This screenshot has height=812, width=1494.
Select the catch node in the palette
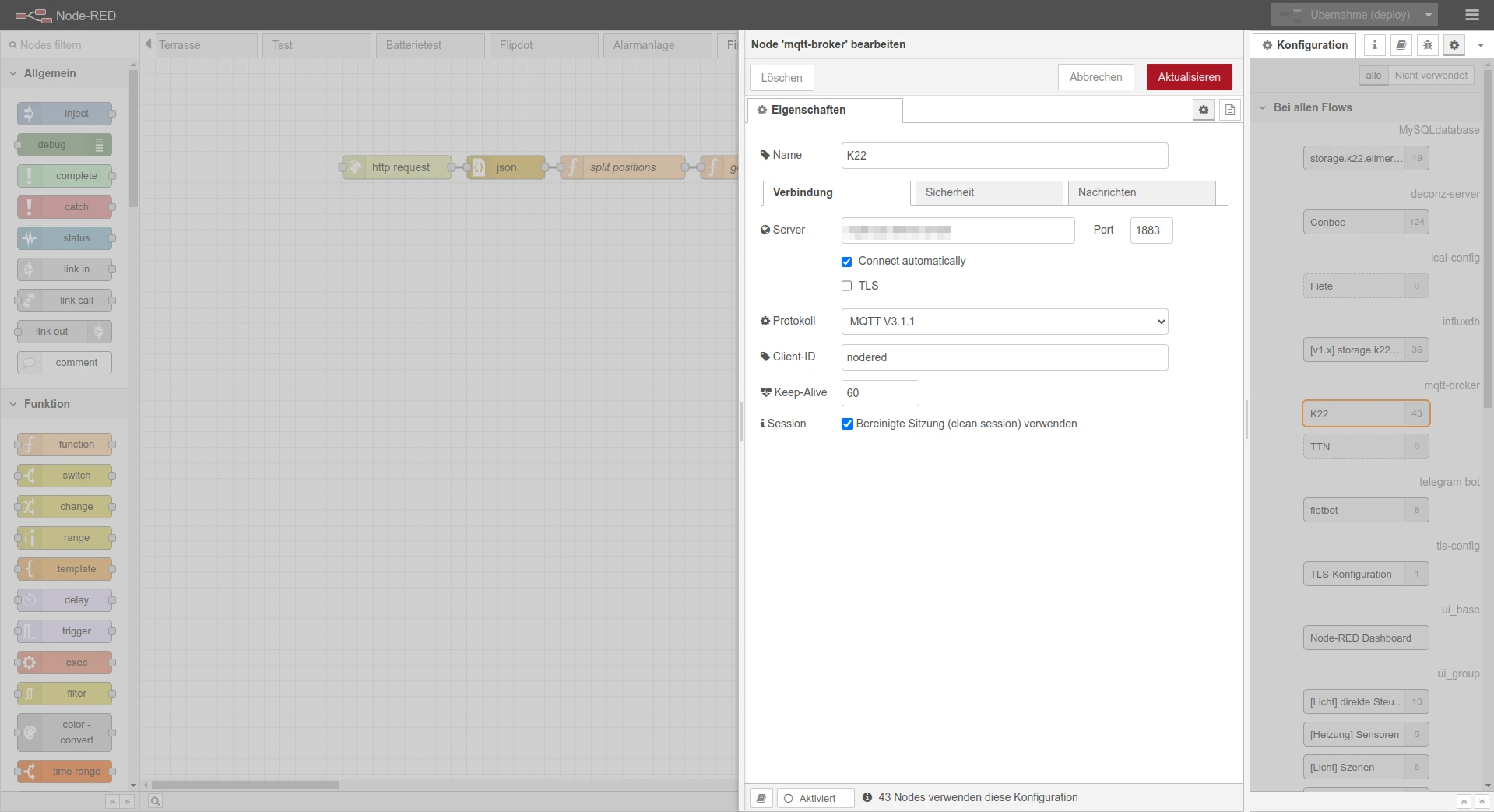(x=65, y=207)
